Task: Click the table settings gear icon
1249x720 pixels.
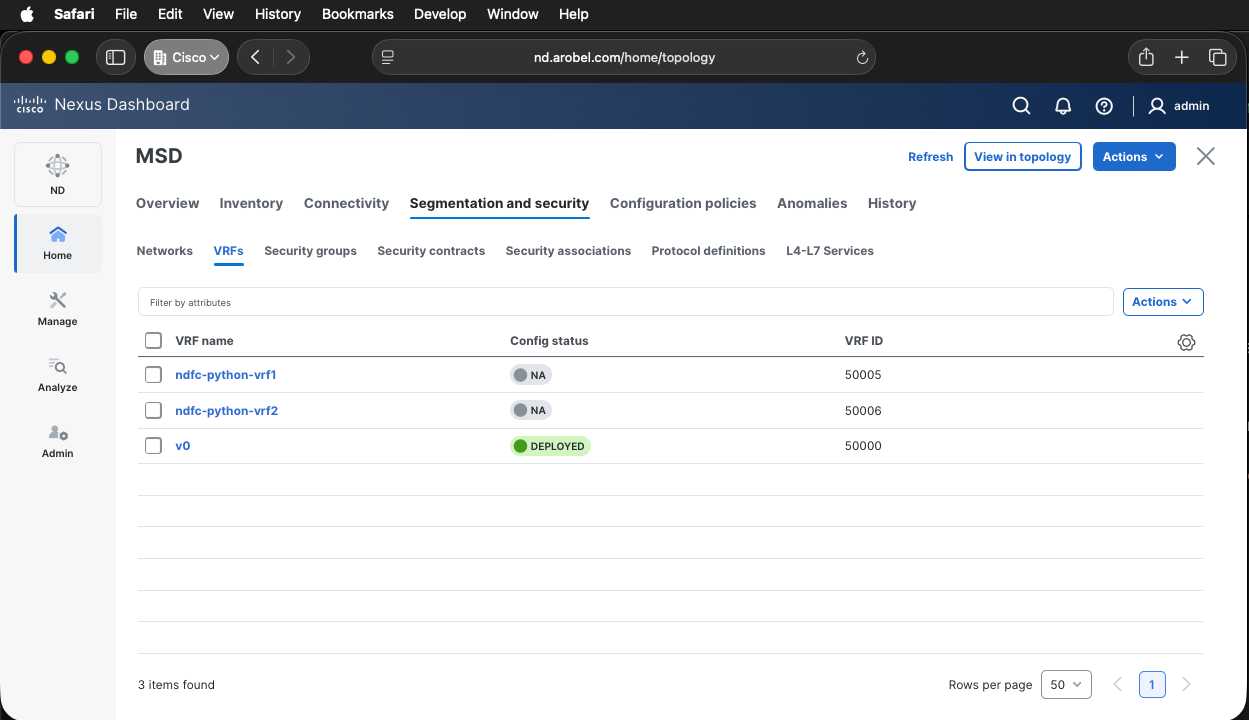Action: (1186, 342)
